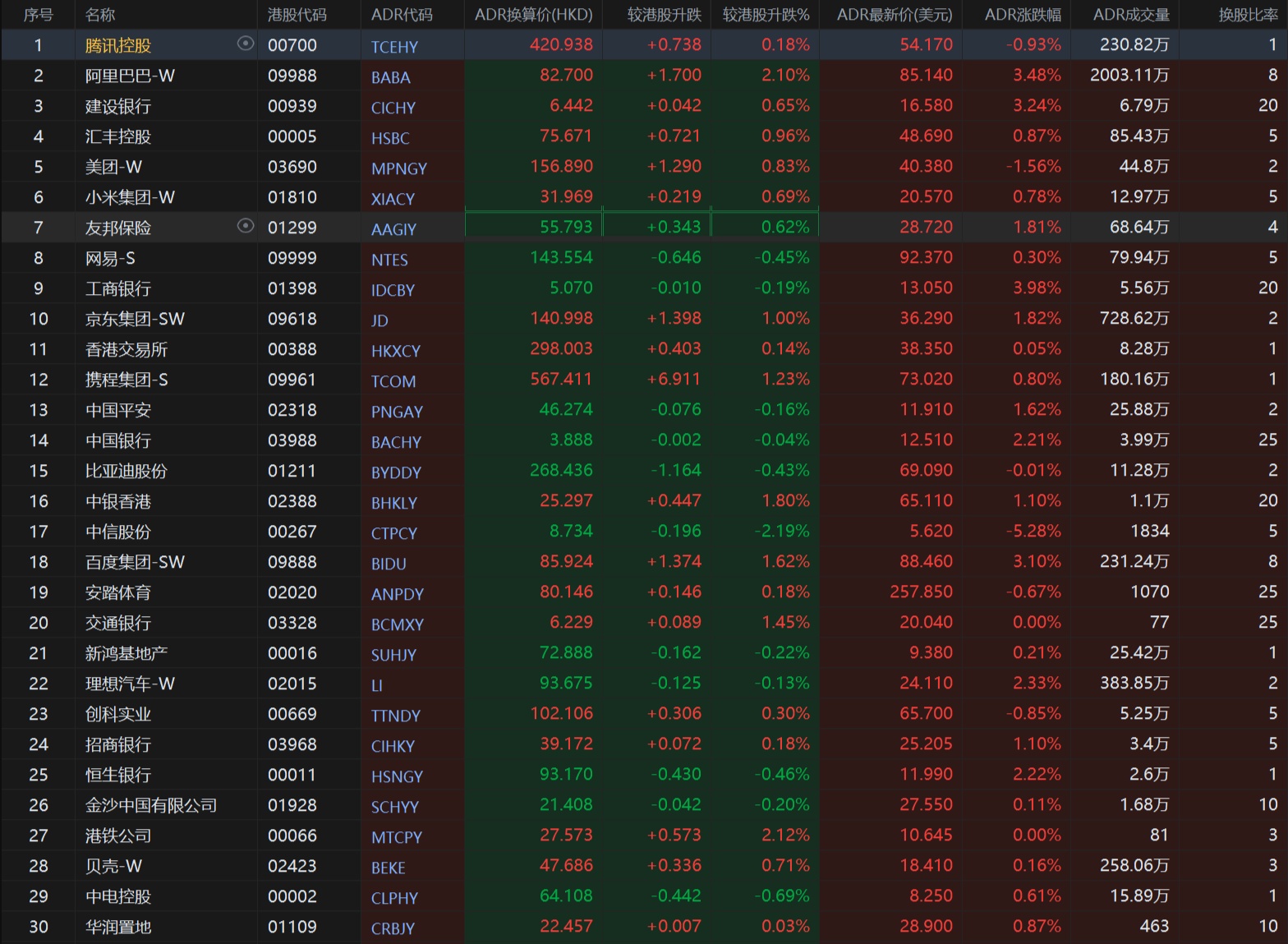The height and width of the screenshot is (944, 1288).
Task: Click ADR code HSBC
Action: (x=390, y=138)
